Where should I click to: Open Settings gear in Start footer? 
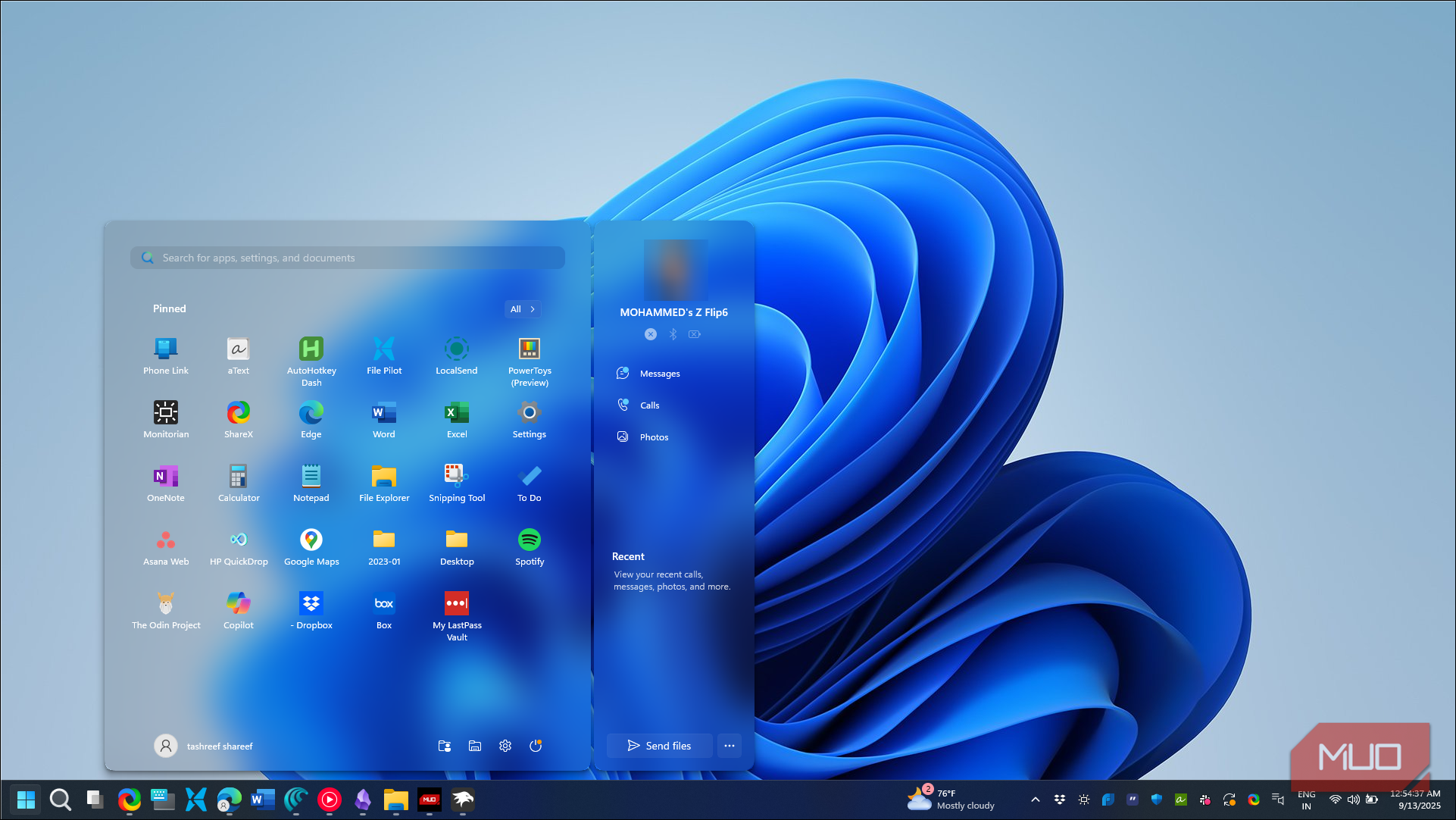click(505, 746)
